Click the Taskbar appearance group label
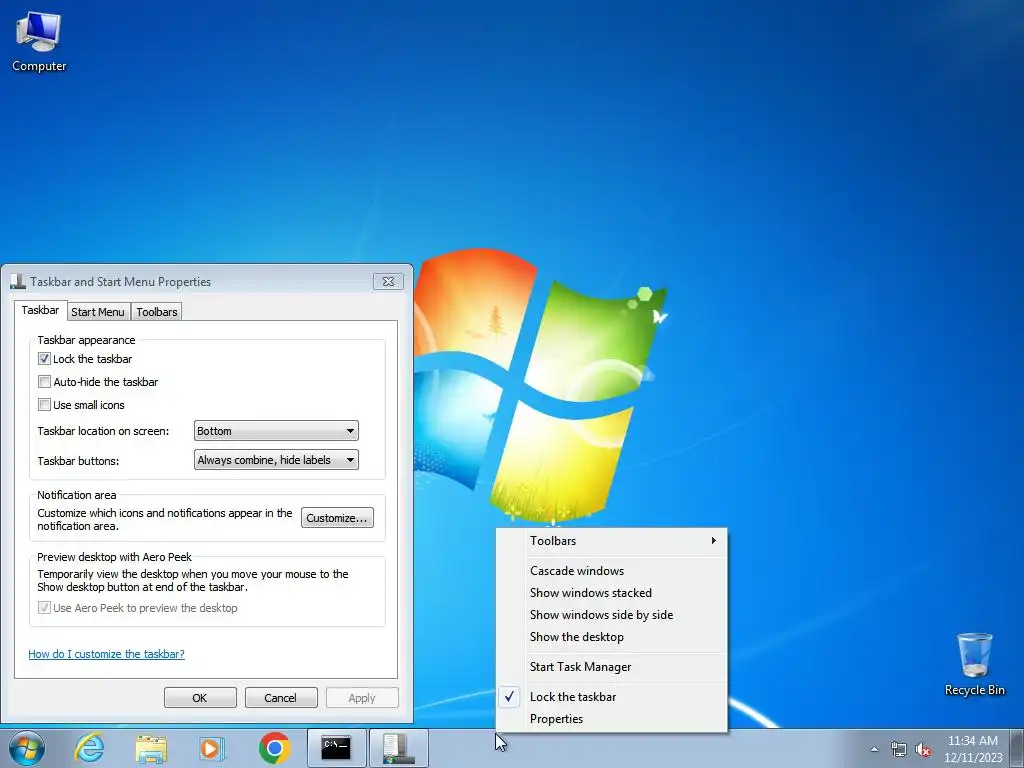 pos(86,340)
